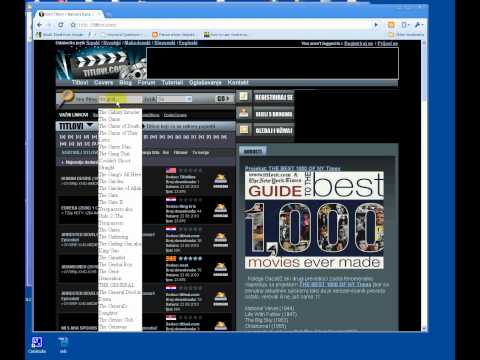
Task: Open the Titlovi menu item
Action: [x=80, y=83]
